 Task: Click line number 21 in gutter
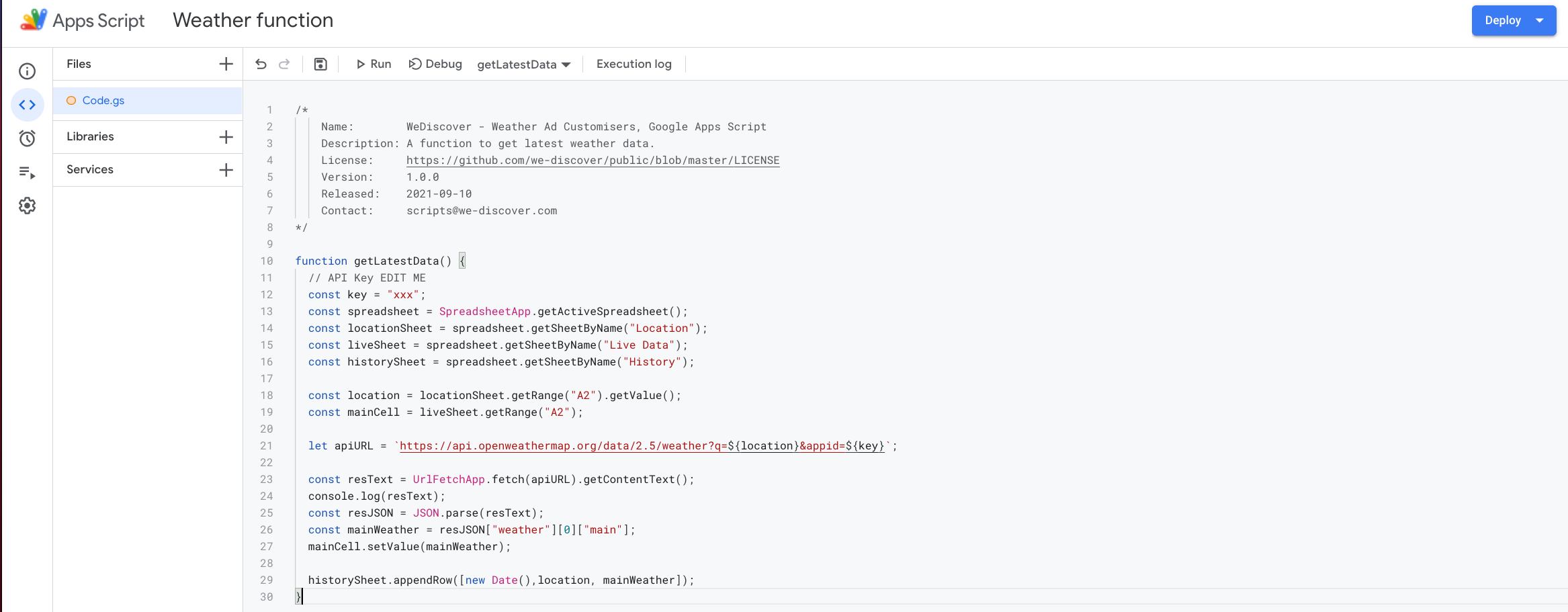tap(266, 446)
